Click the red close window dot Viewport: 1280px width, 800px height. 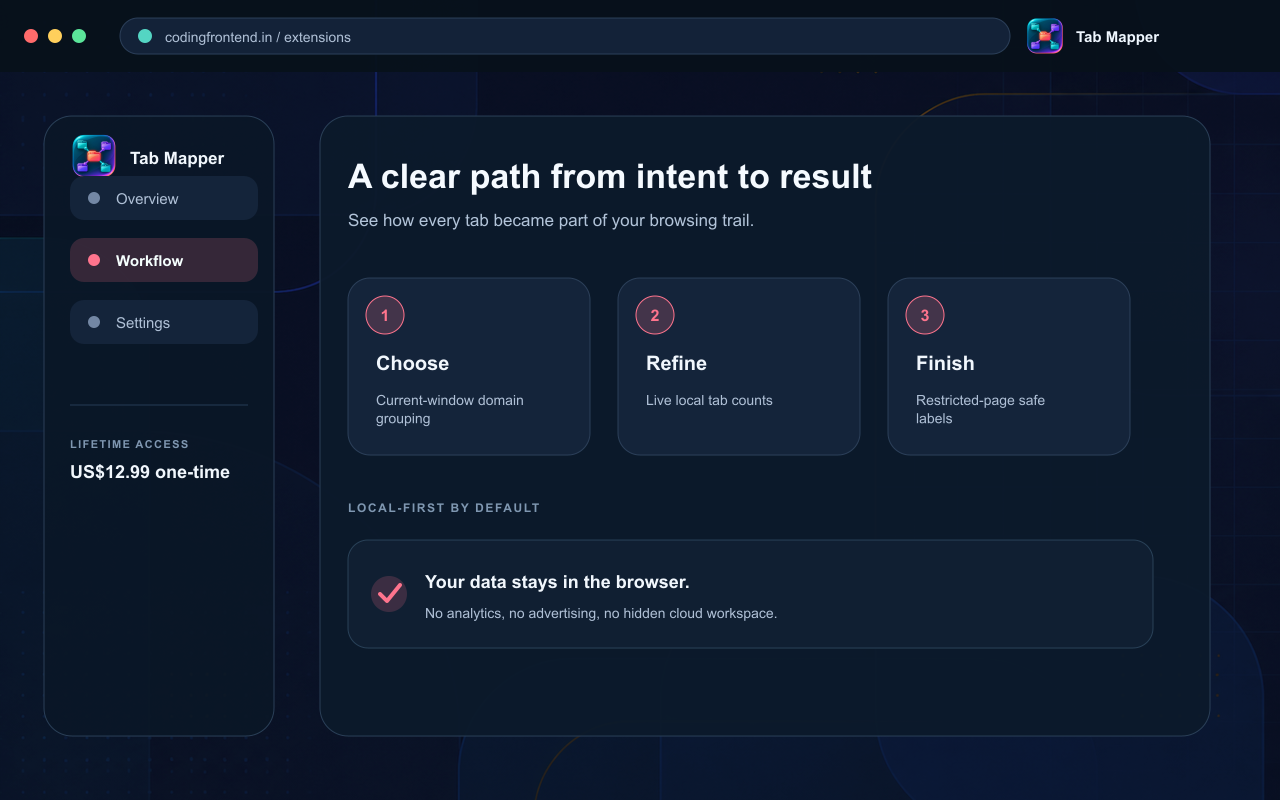coord(31,36)
